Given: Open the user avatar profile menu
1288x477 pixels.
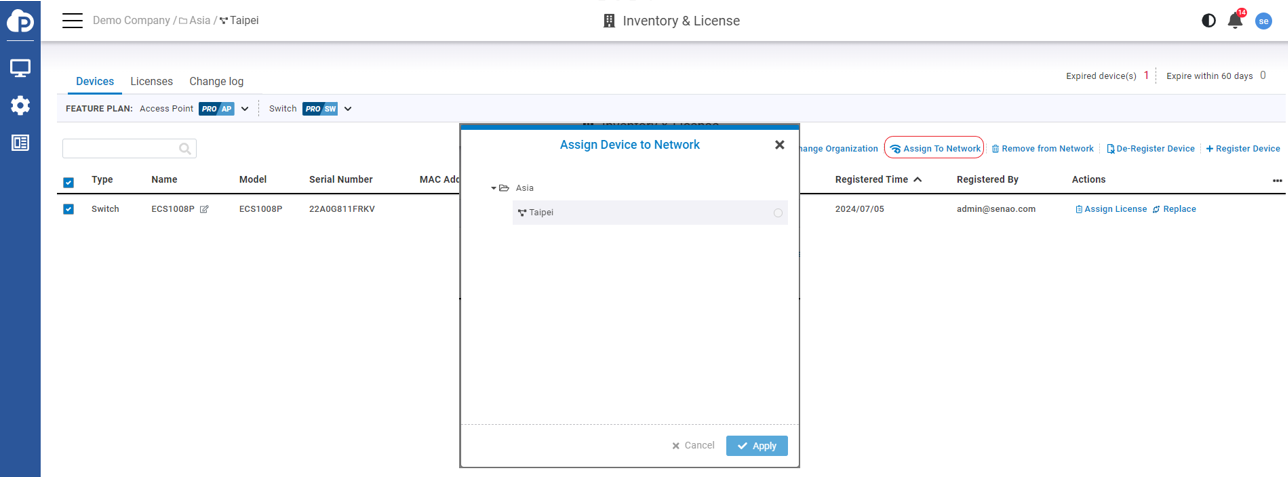Looking at the screenshot, I should click(1263, 21).
